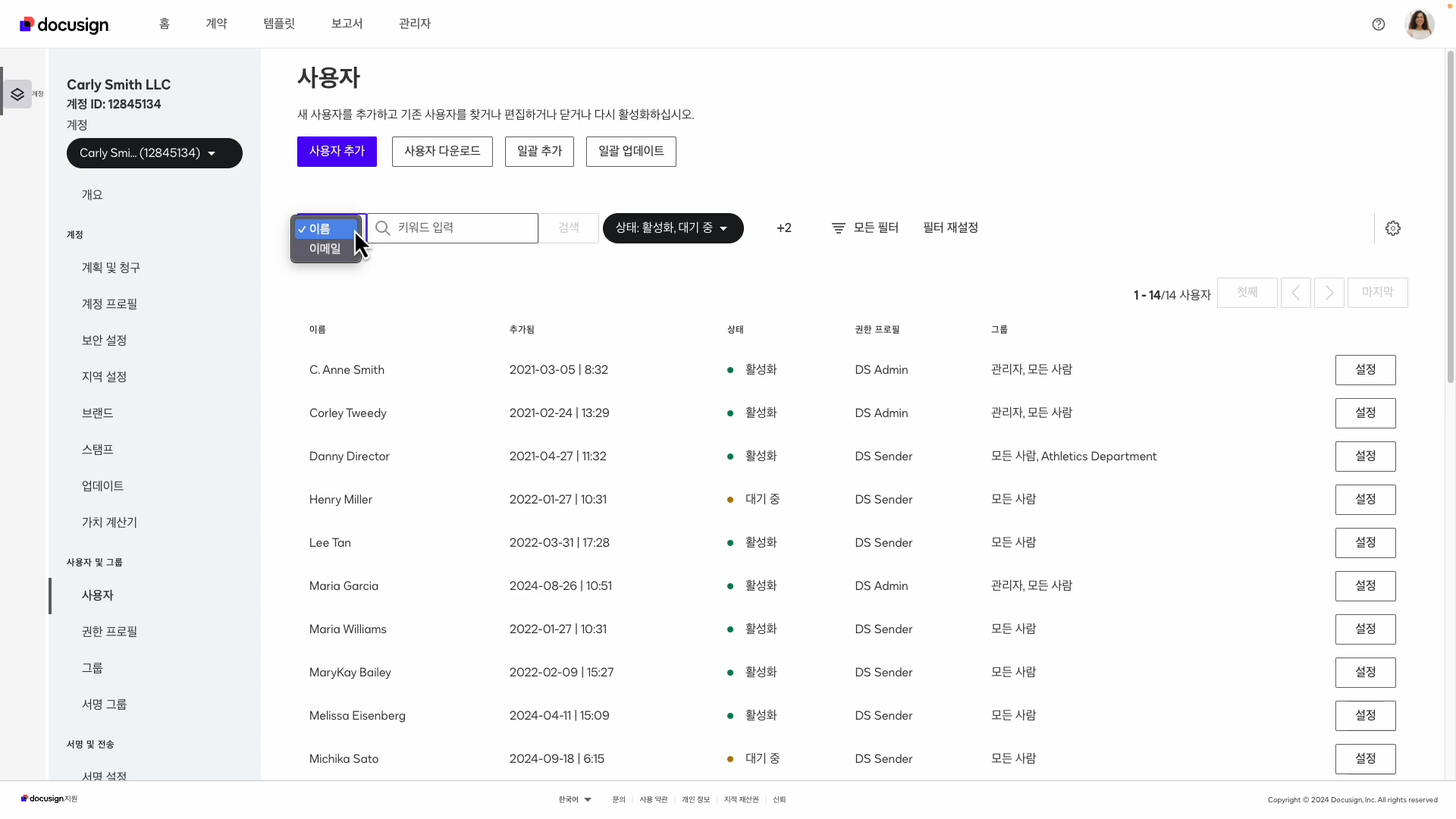Select 이메일 option in search dropdown
This screenshot has width=1456, height=819.
pyautogui.click(x=326, y=249)
